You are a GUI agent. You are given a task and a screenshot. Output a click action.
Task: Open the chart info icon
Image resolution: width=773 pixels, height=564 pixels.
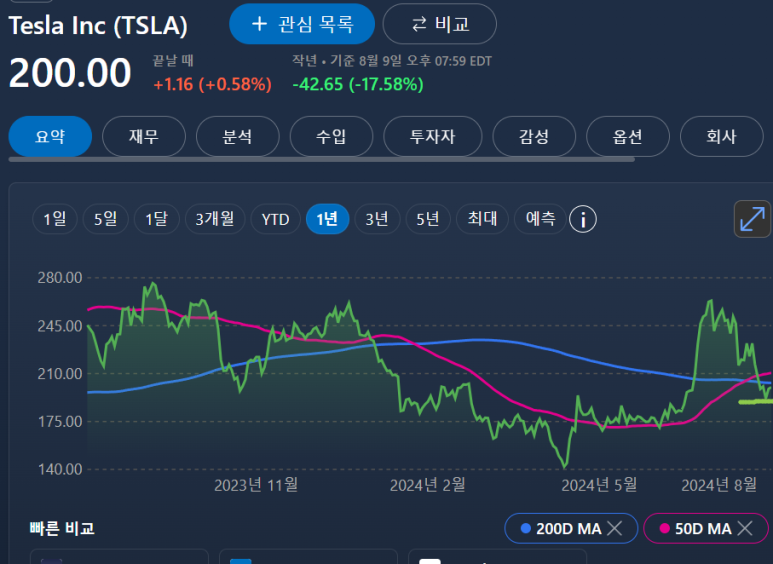tap(583, 219)
